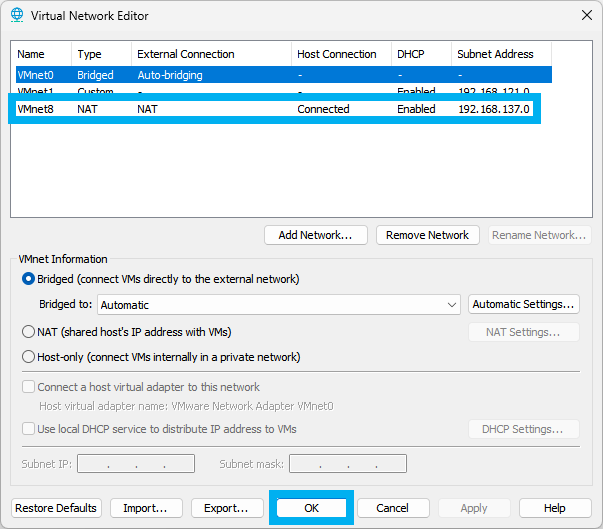
Task: Click the Import button
Action: point(146,508)
